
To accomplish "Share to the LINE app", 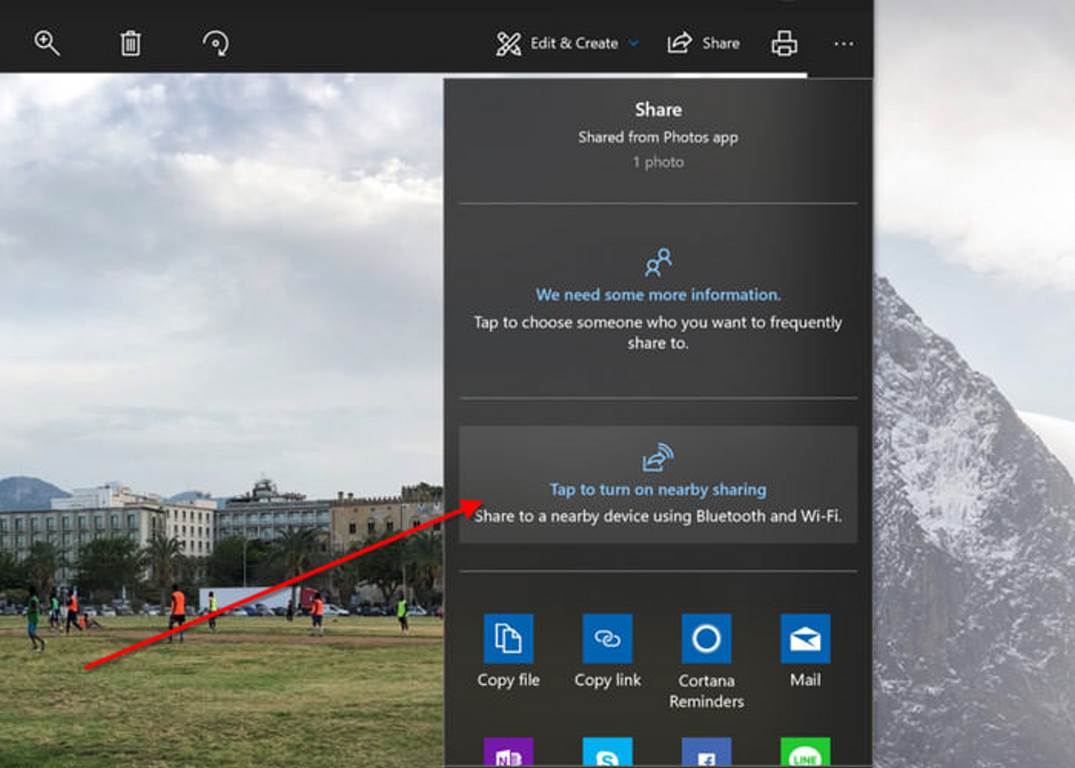I will [805, 753].
